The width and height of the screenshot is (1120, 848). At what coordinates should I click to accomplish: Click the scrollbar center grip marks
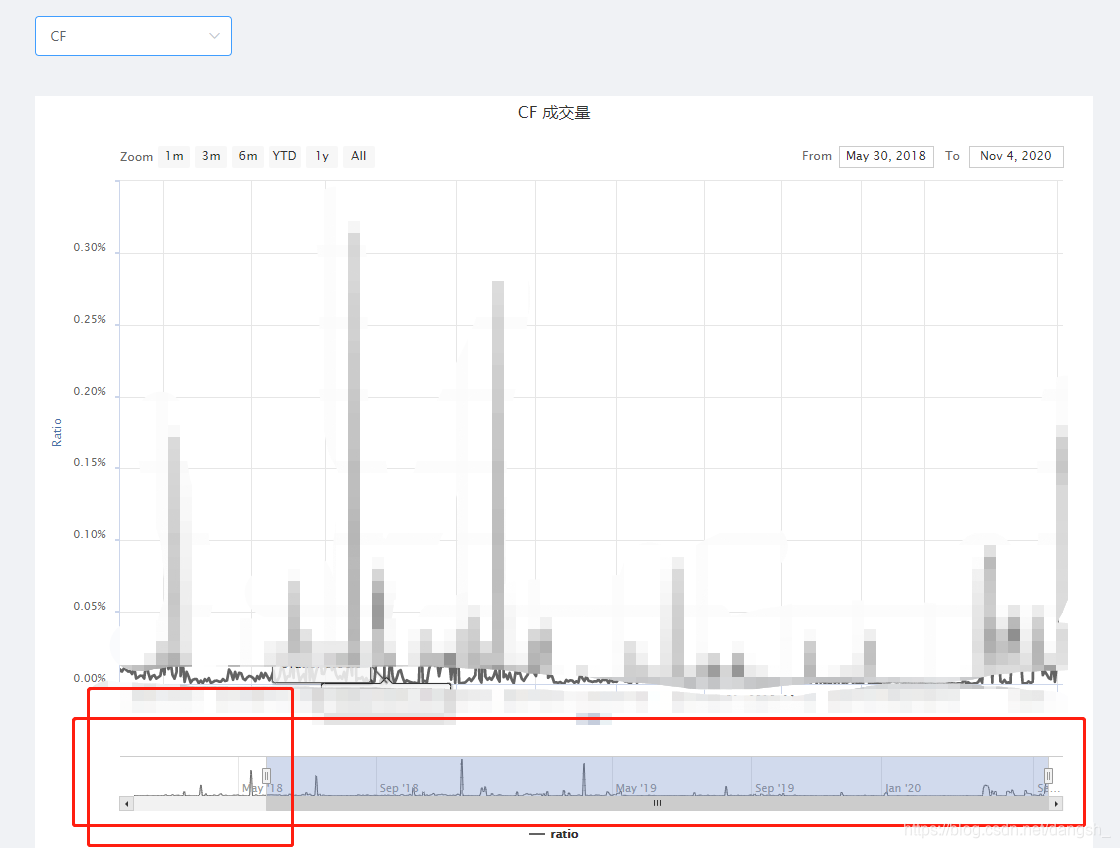point(657,803)
